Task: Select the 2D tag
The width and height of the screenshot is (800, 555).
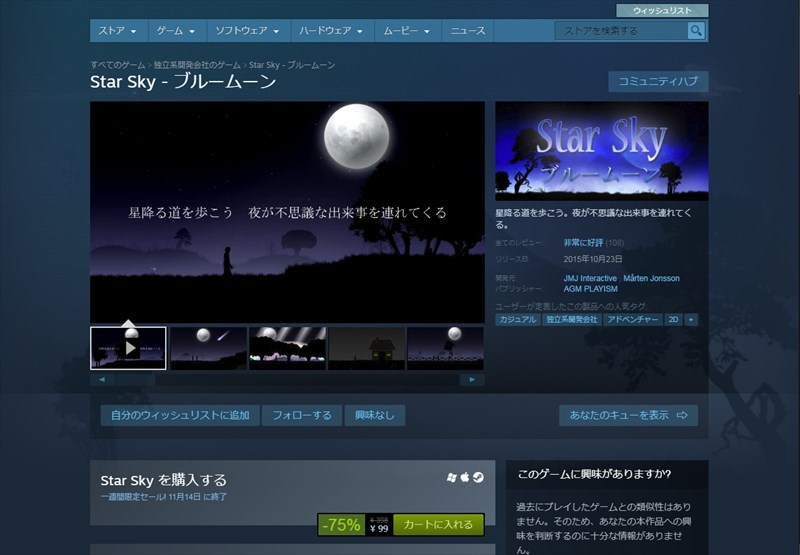Action: coord(673,319)
